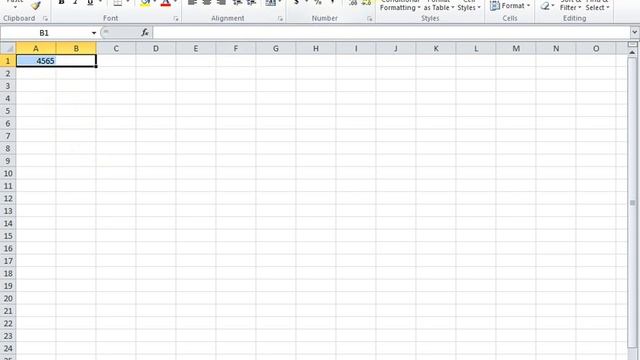The image size is (640, 360).
Task: Select column K header
Action: coord(436,49)
